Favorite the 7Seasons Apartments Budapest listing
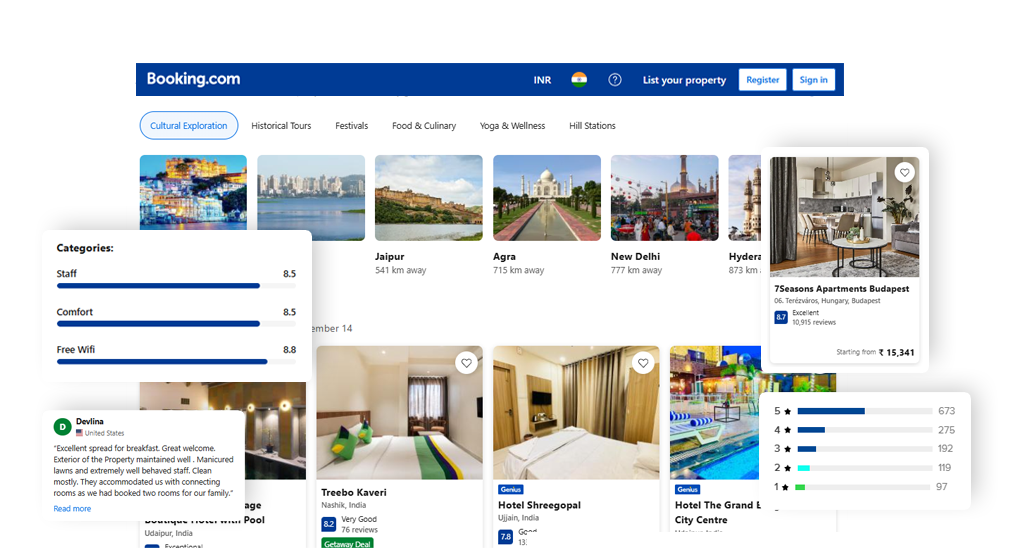This screenshot has width=1031, height=557. 904,172
